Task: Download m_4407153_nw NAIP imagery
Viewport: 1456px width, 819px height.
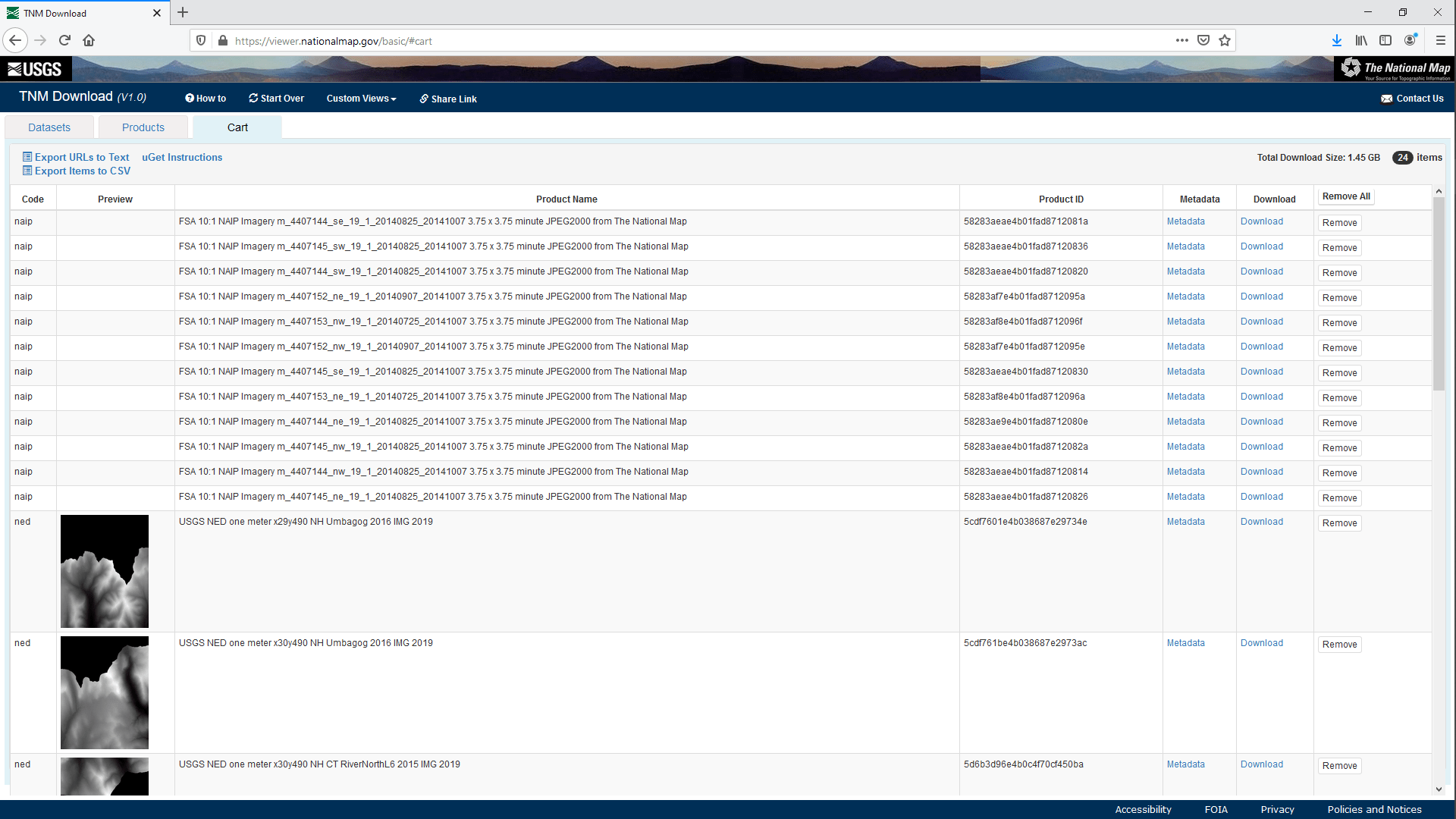Action: pyautogui.click(x=1262, y=322)
